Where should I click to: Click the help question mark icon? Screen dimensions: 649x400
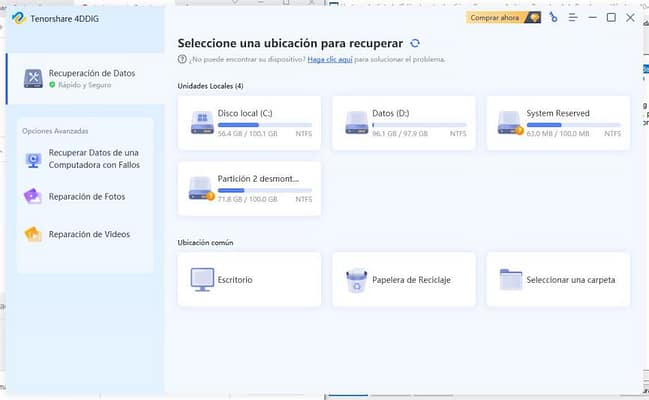click(x=182, y=59)
